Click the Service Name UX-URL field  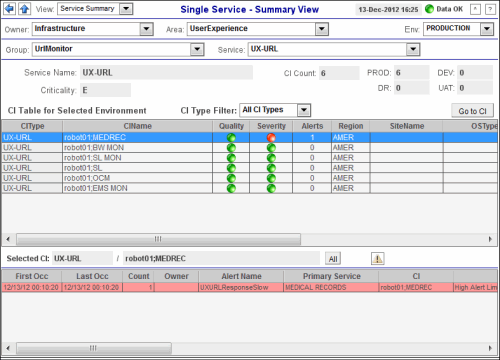166,73
